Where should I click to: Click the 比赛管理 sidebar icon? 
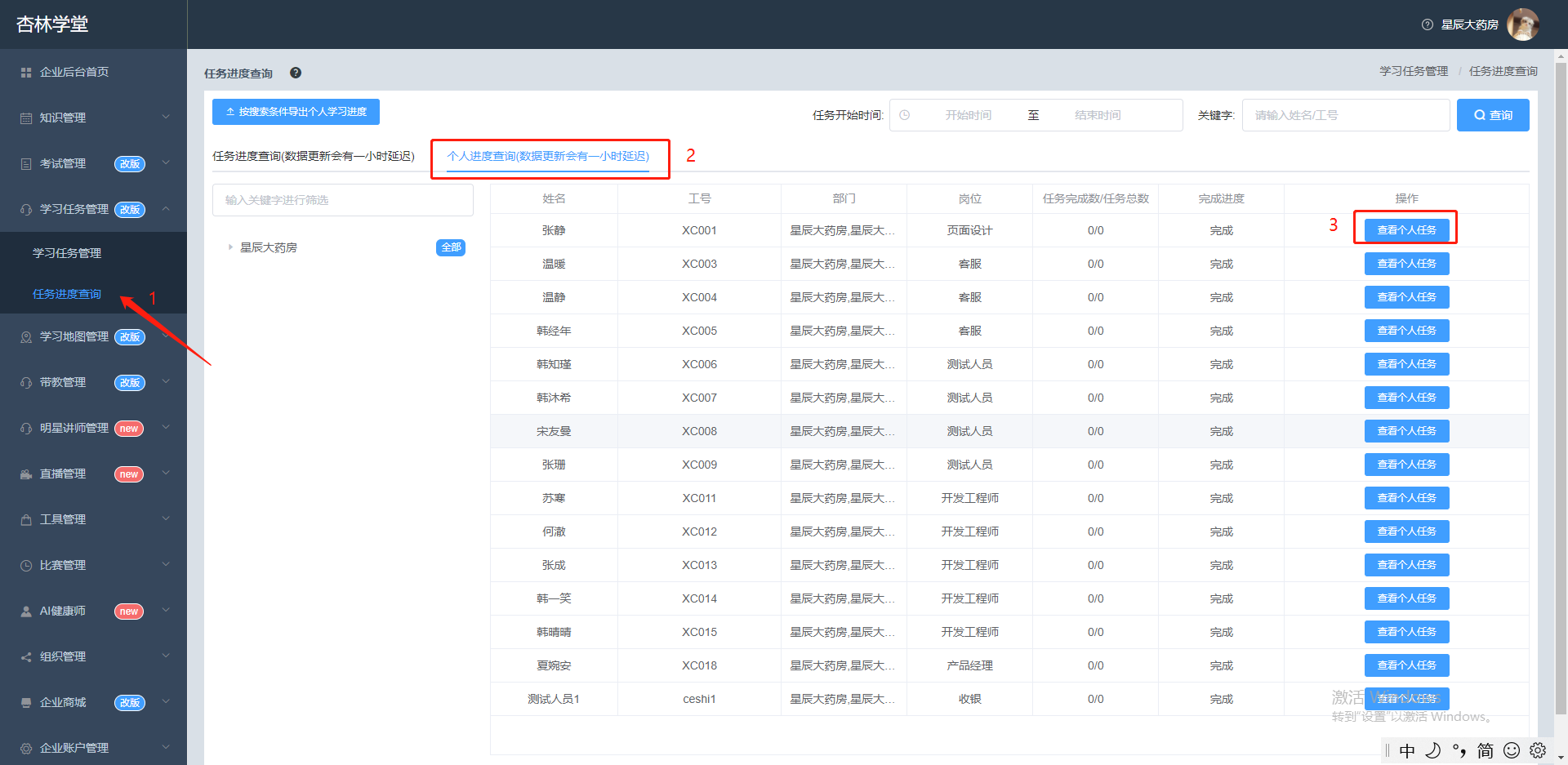pos(26,566)
